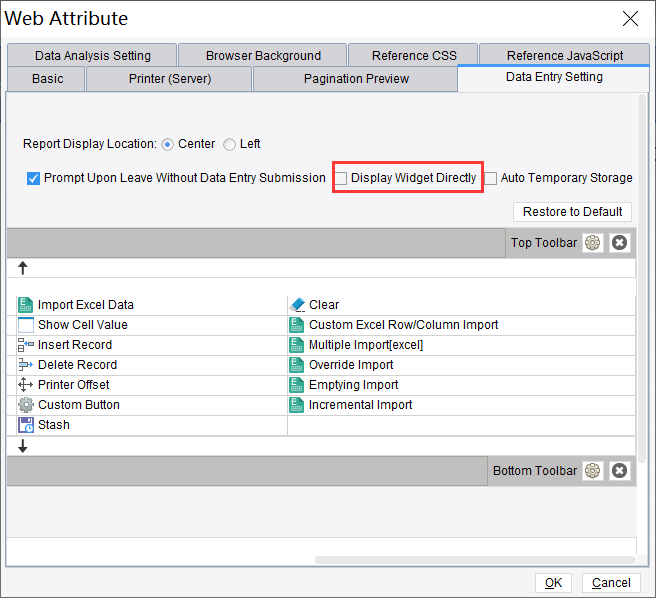Click the horizontal scrollbar at the bottom

(x=475, y=560)
